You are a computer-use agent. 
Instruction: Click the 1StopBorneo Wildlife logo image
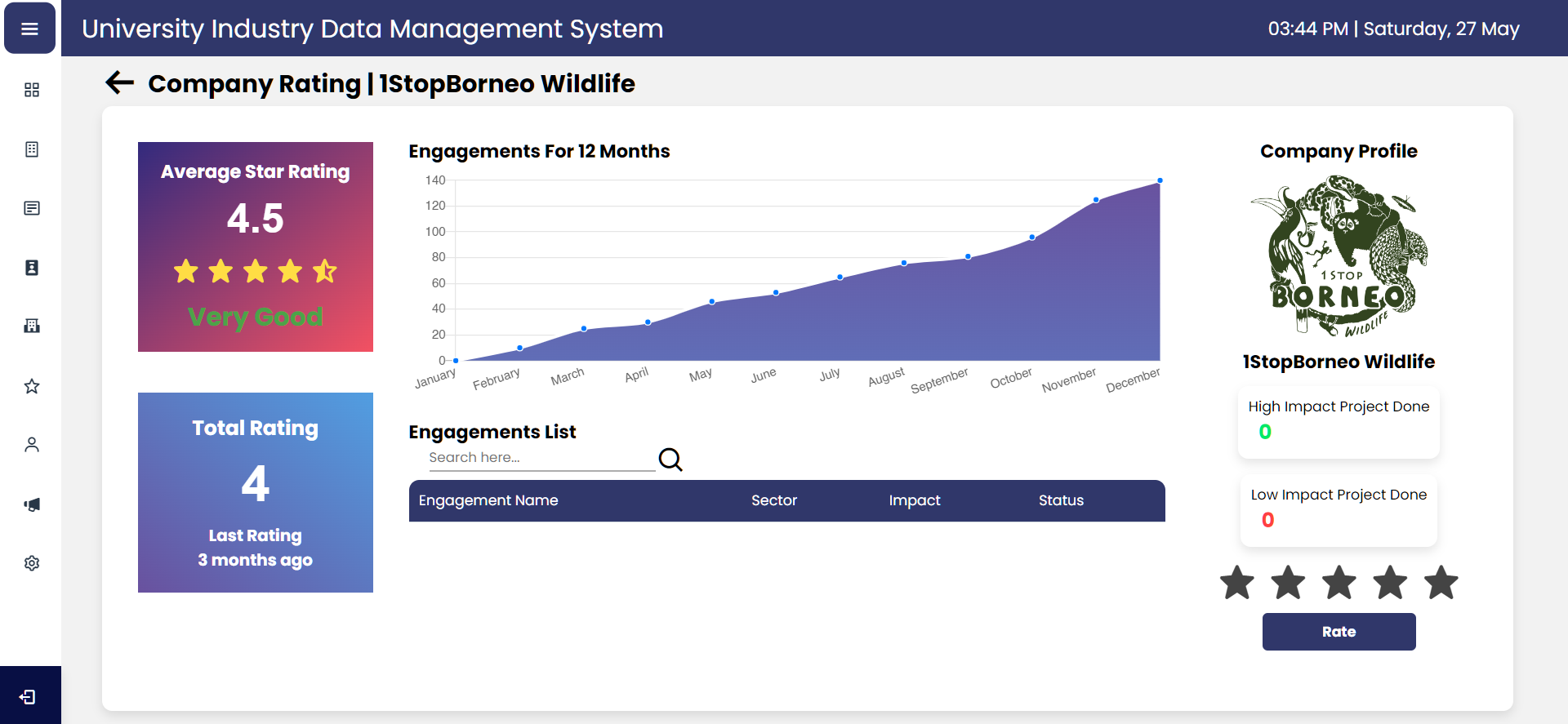click(1339, 256)
